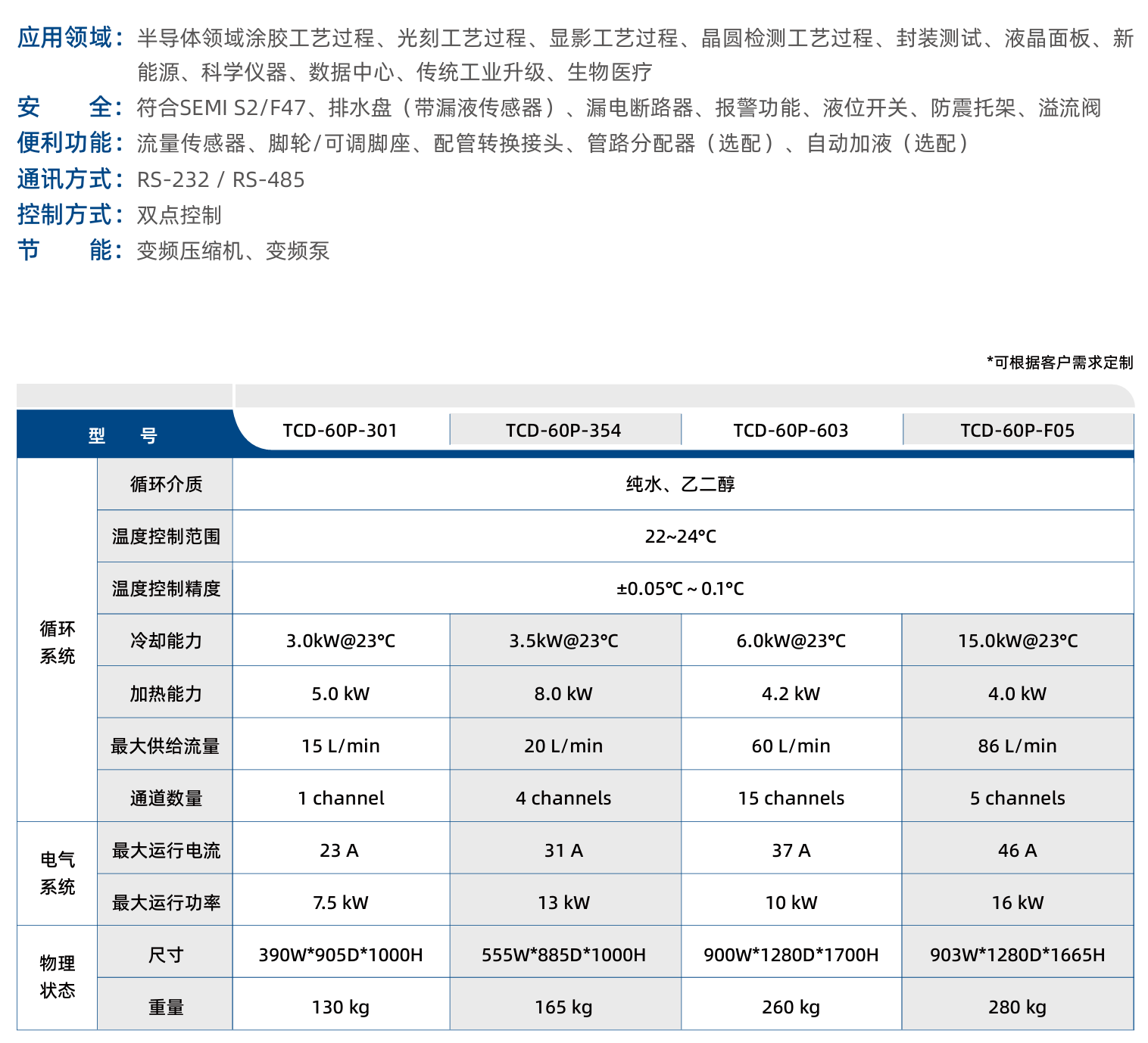1148x1043 pixels.
Task: Click the RS-232 / RS-485 communication text
Action: coord(221,180)
